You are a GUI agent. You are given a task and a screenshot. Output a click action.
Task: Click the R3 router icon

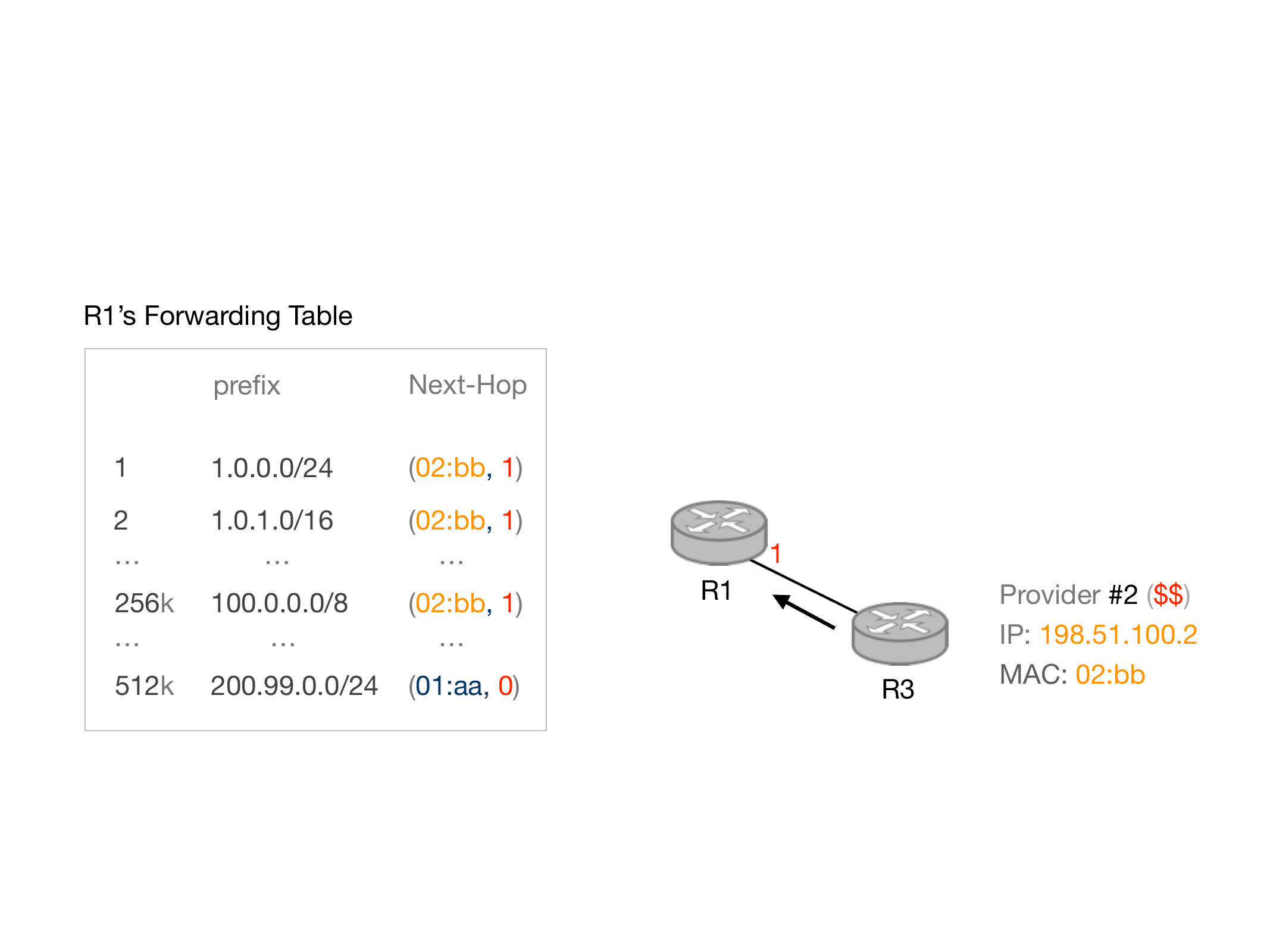point(899,633)
